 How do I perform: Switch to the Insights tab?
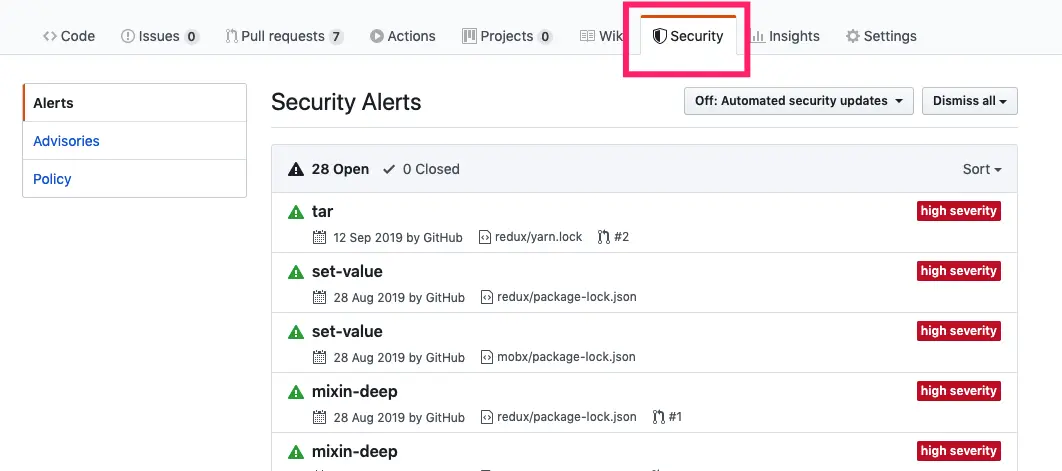click(786, 36)
